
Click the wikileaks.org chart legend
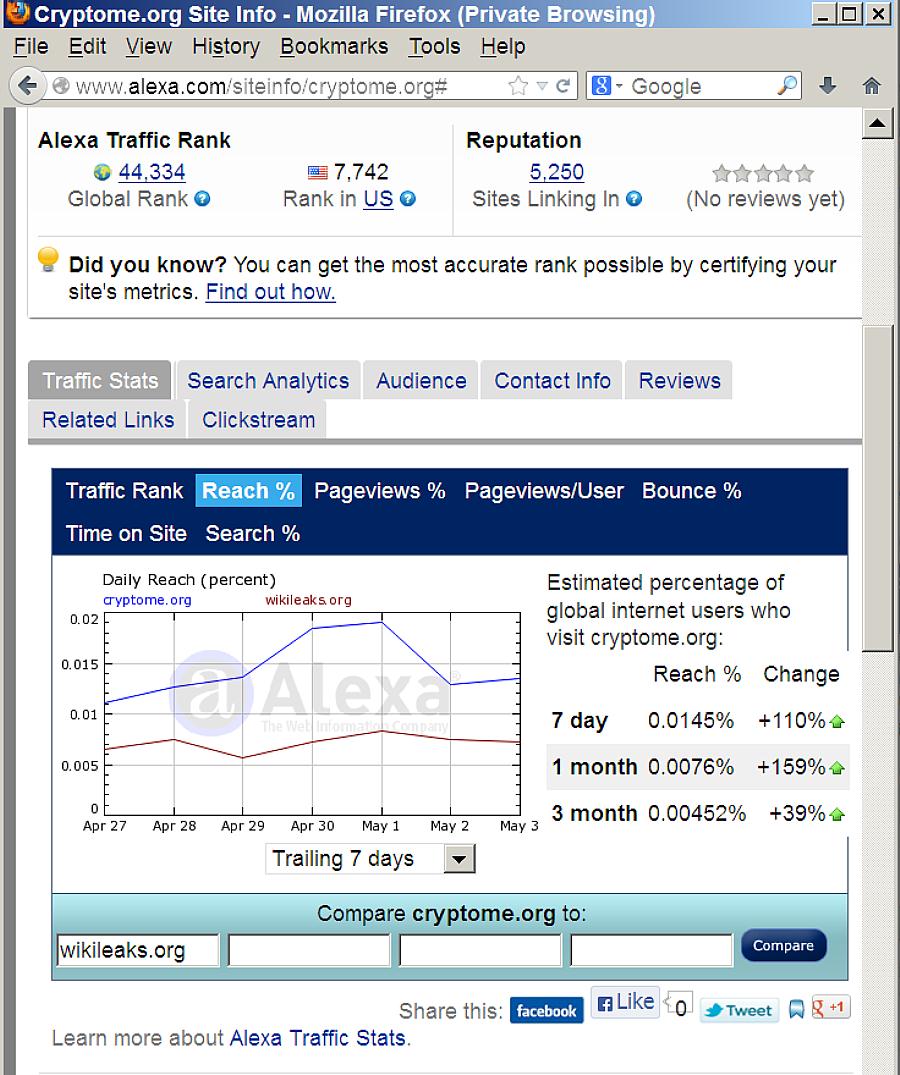[308, 600]
